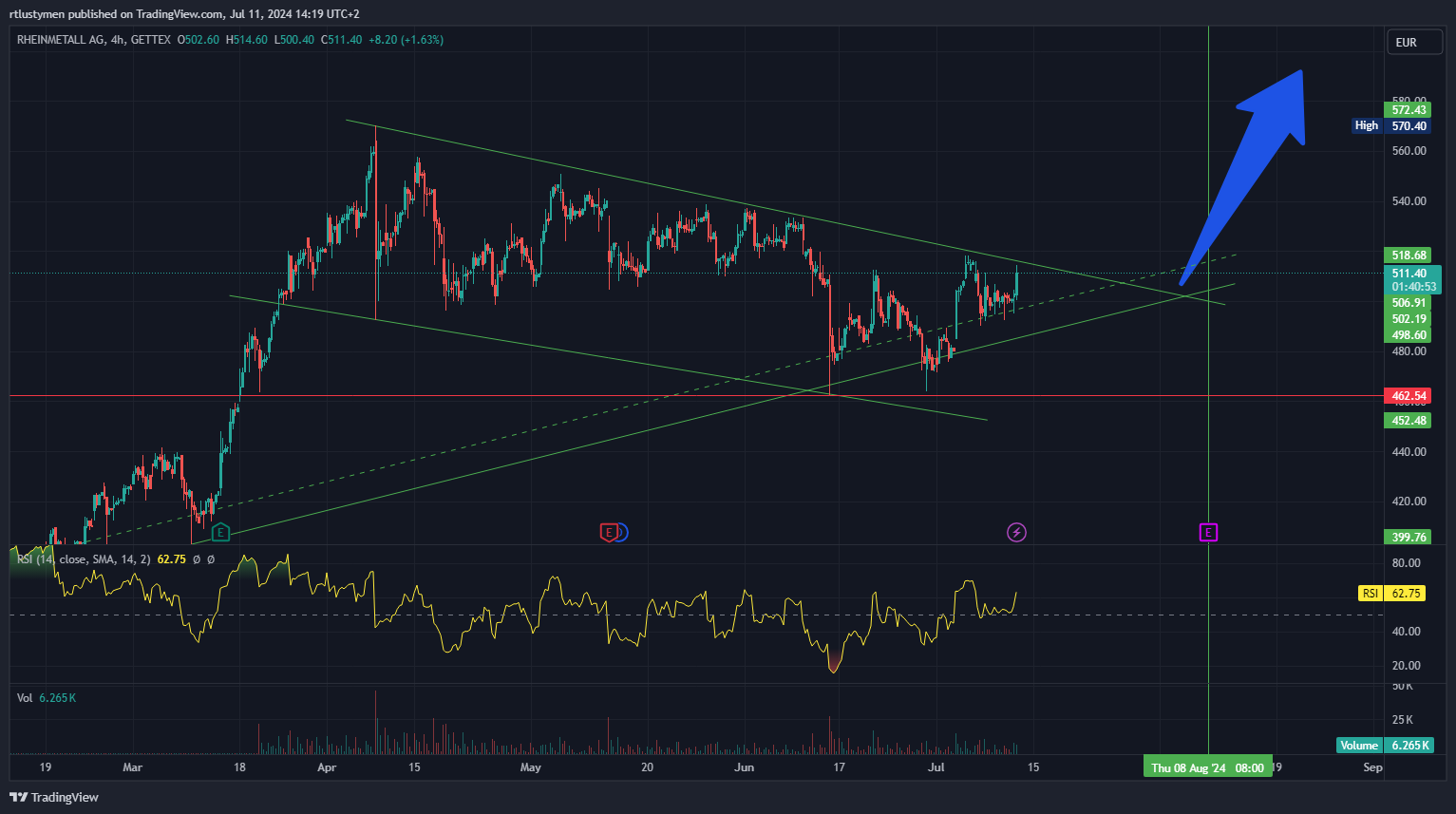Viewport: 1456px width, 814px height.
Task: Click the Mar label on time axis
Action: [x=133, y=767]
